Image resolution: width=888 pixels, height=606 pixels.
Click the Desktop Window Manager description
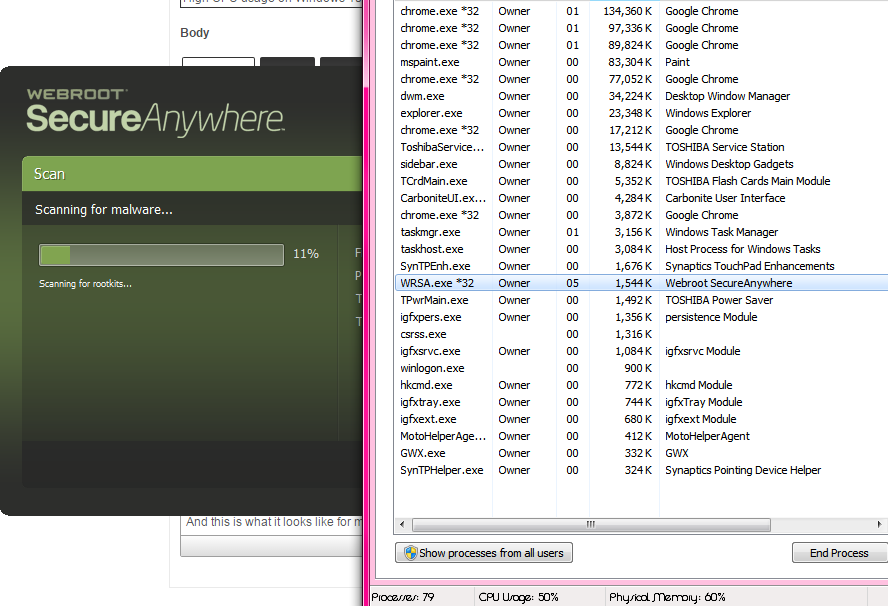(727, 96)
